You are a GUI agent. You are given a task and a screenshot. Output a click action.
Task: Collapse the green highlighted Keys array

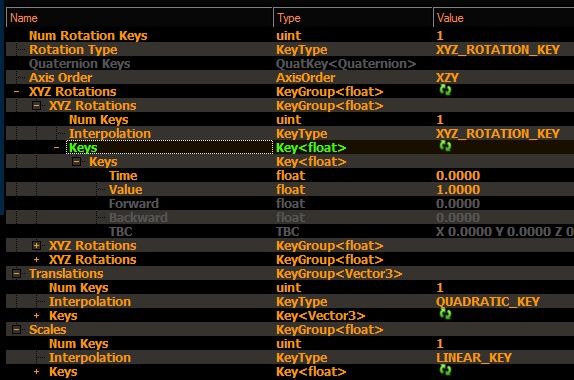tap(56, 148)
